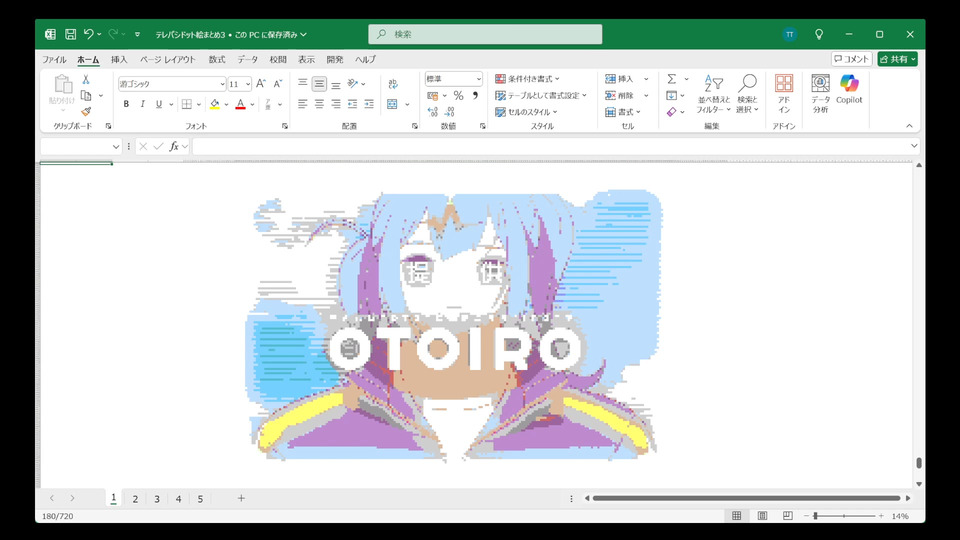The width and height of the screenshot is (960, 540).
Task: Click the Borders icon
Action: [x=187, y=104]
